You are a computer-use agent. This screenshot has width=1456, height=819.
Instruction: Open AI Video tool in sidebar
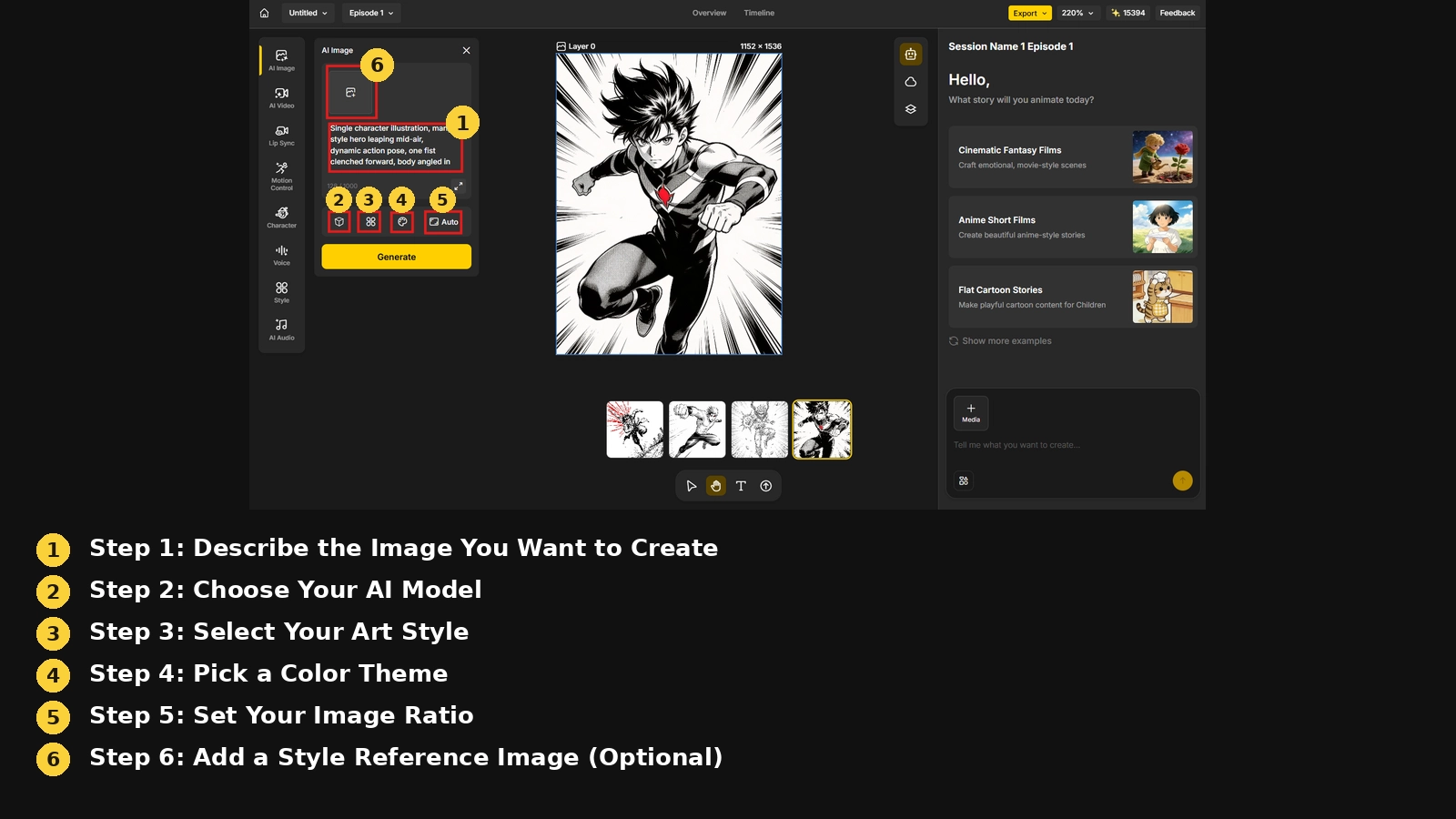click(281, 97)
